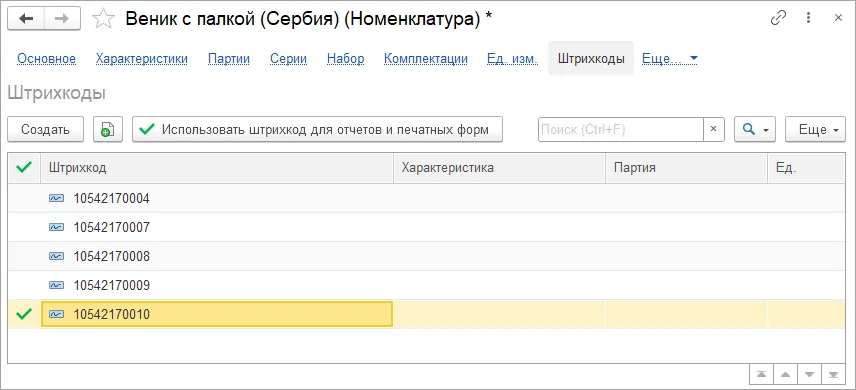This screenshot has height=390, width=856.
Task: Click green checkmark on row 10542170010
Action: click(24, 314)
